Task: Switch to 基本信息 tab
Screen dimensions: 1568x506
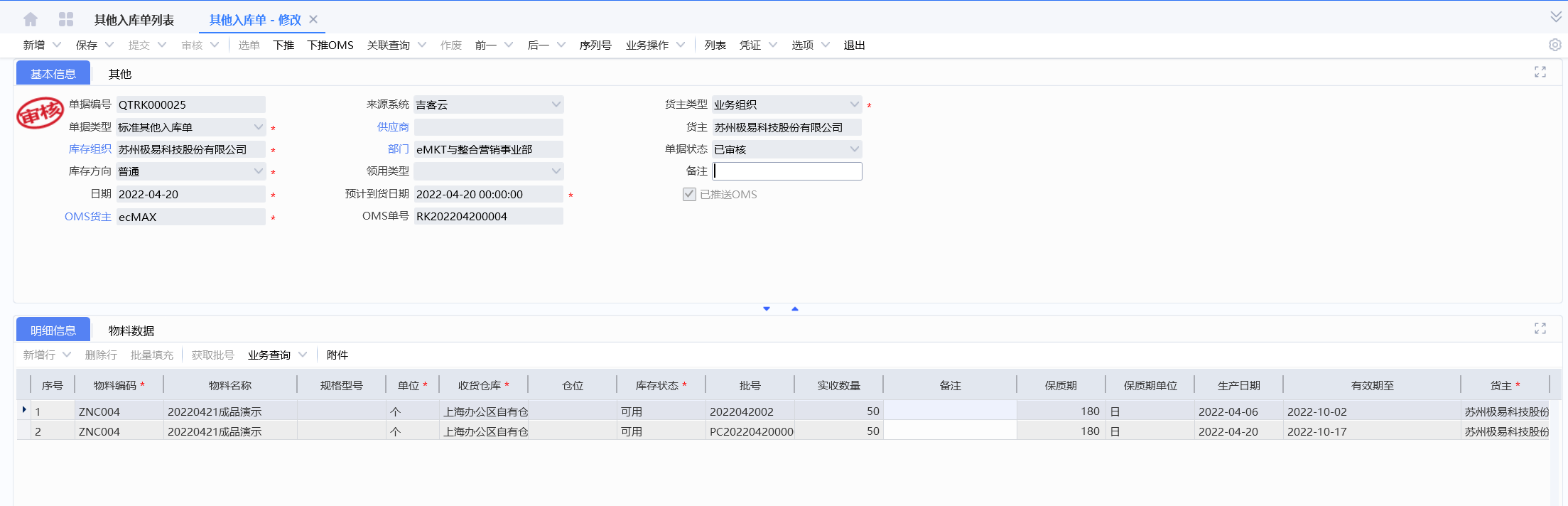Action: point(53,73)
